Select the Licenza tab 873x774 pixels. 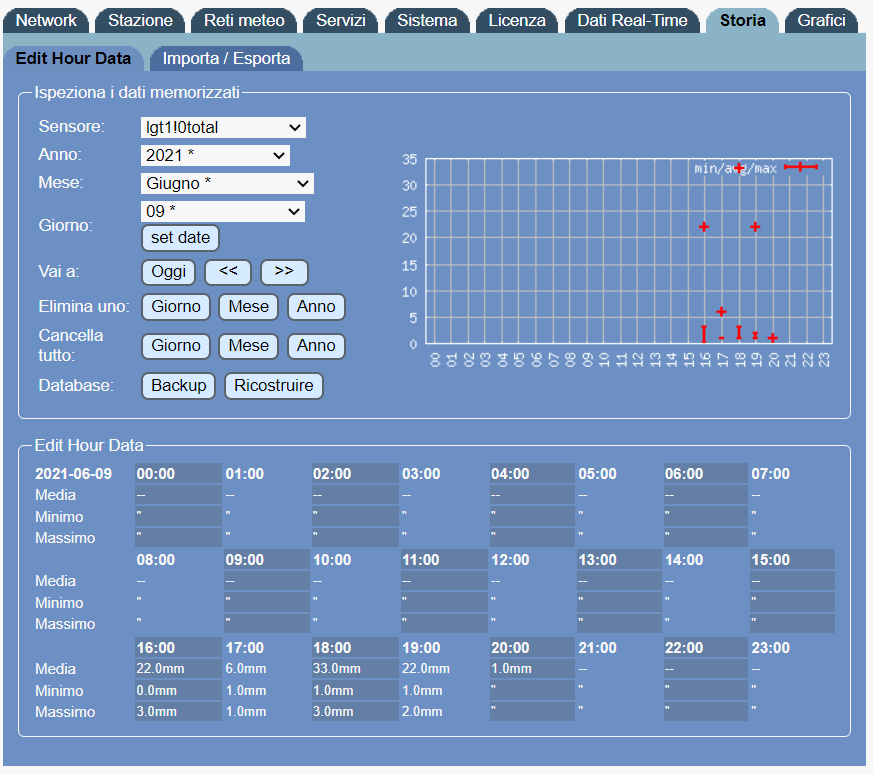click(517, 21)
